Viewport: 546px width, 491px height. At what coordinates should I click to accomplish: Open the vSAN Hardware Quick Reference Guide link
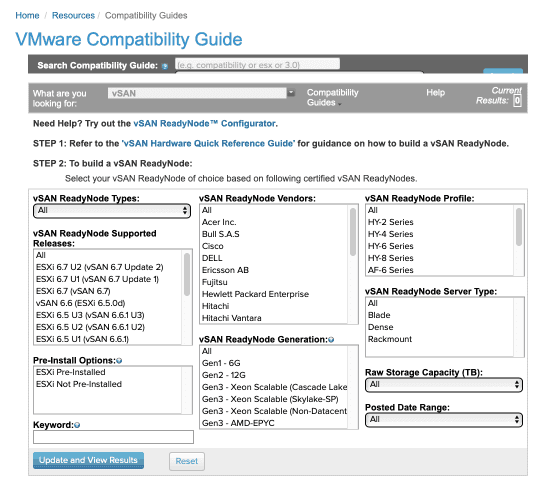click(208, 143)
